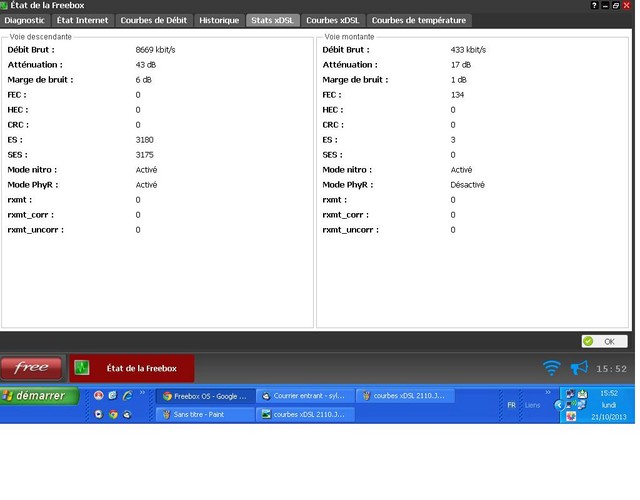The width and height of the screenshot is (640, 500).
Task: Open the démarrer start menu
Action: [40, 396]
